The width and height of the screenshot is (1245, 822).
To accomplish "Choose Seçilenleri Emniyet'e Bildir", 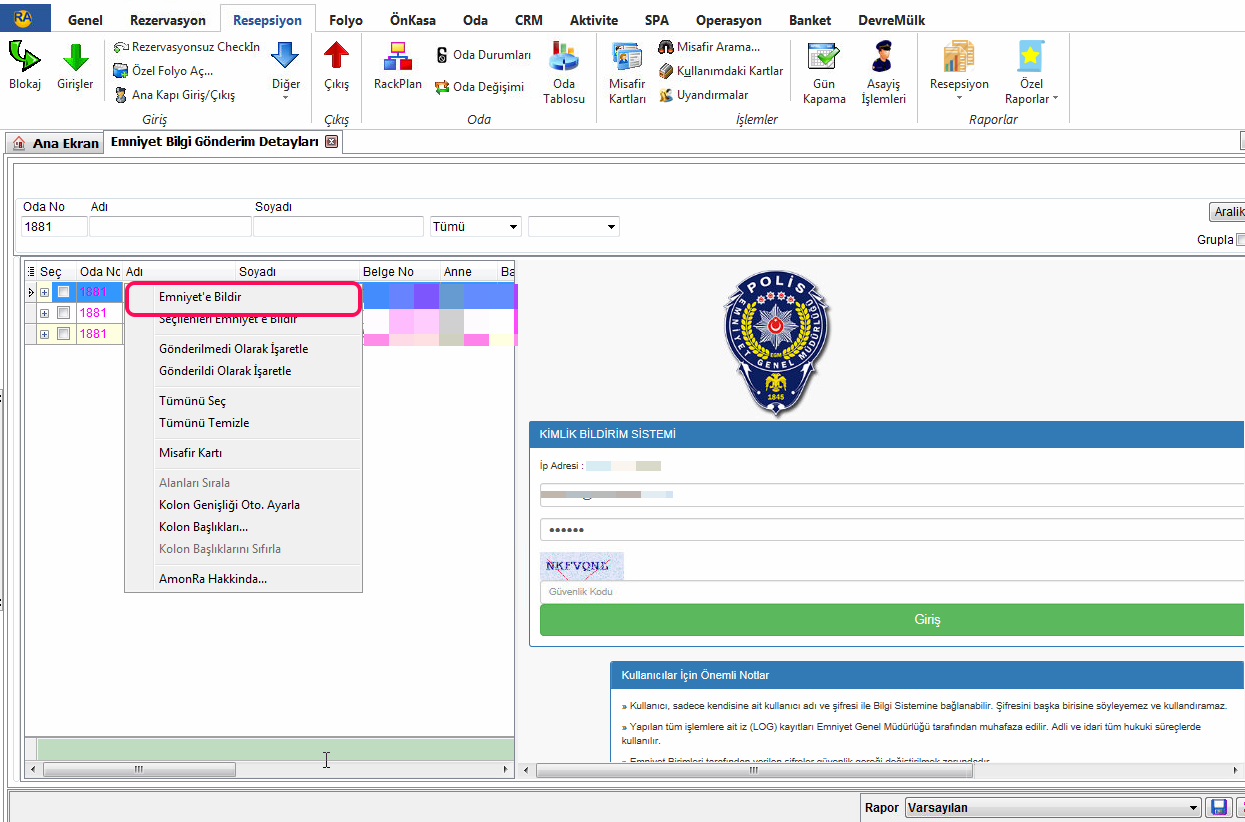I will [243, 319].
